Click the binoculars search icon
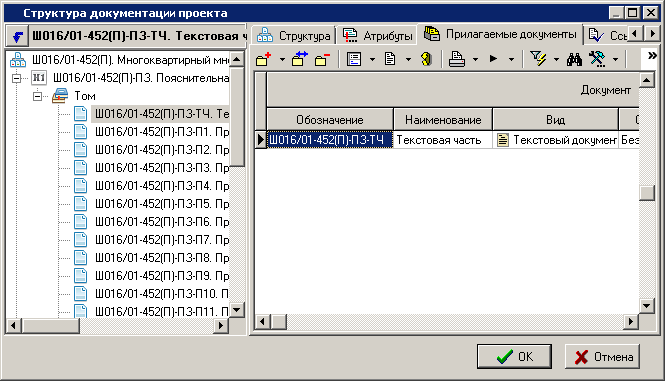Screen dimensions: 665x381 (x=574, y=59)
